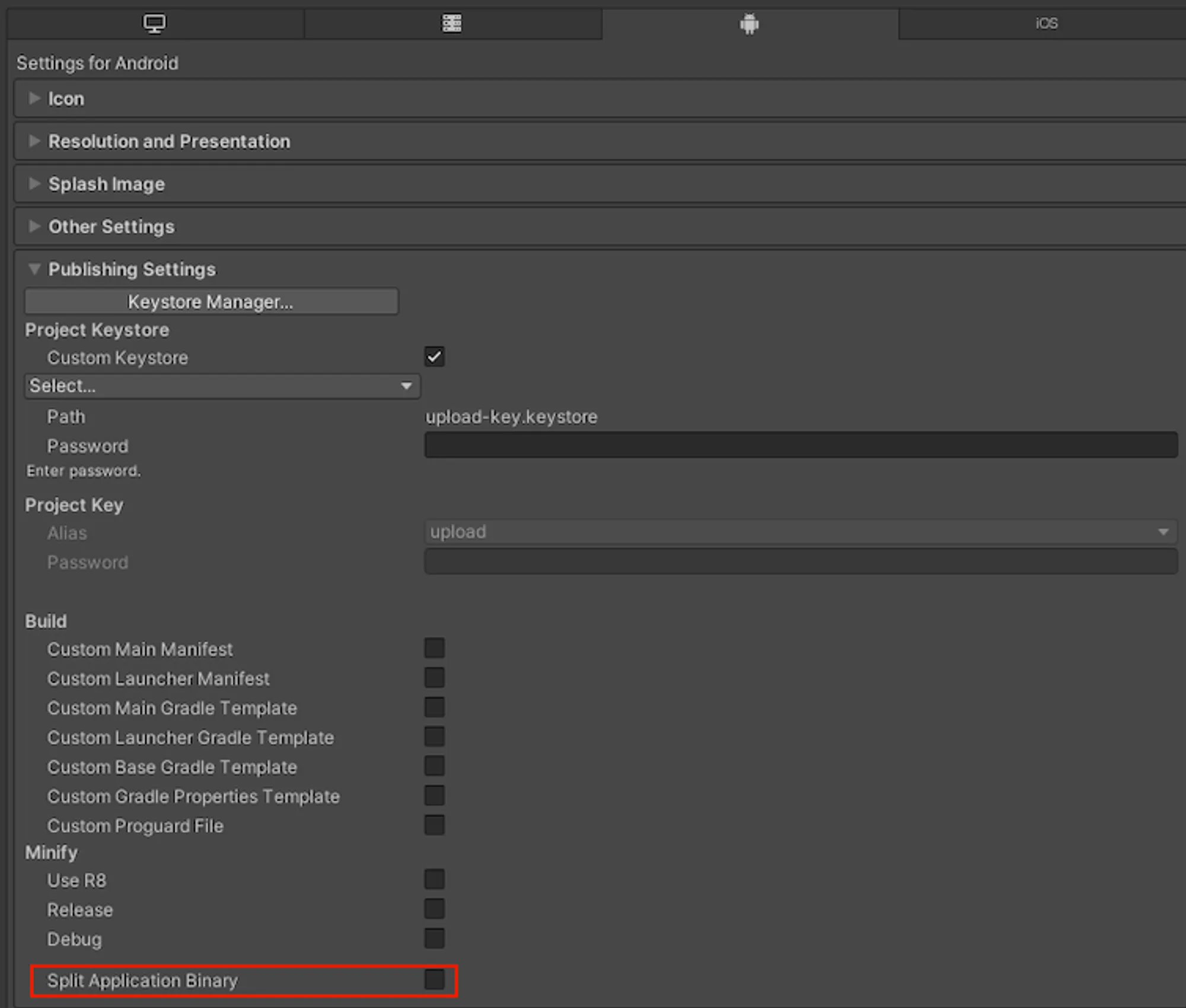Enable Custom Main Manifest

click(x=434, y=648)
